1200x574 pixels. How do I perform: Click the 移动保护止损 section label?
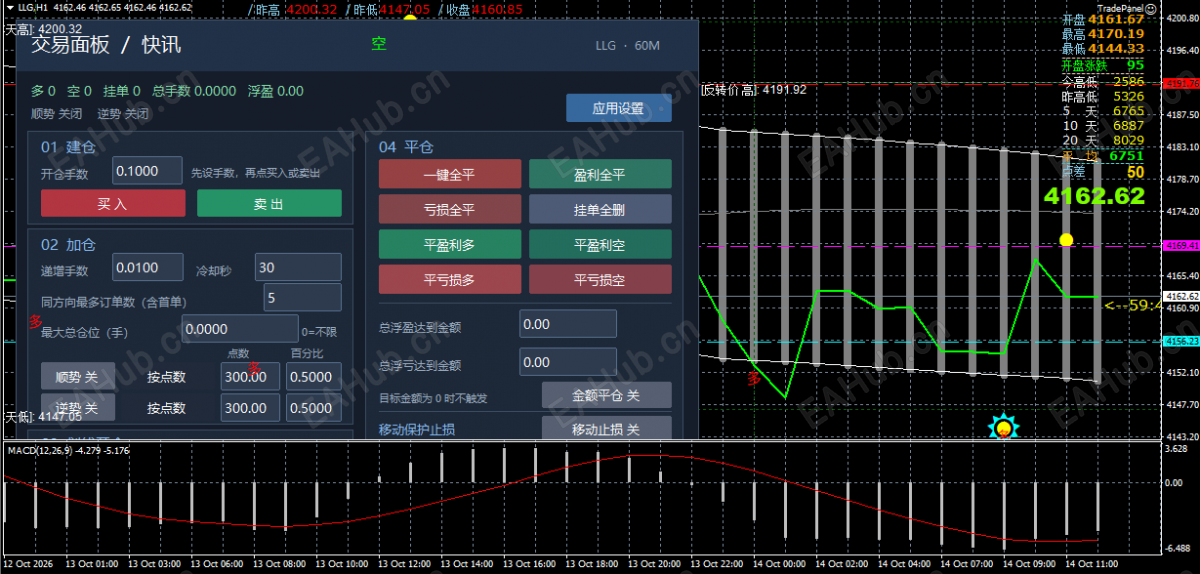[x=417, y=430]
